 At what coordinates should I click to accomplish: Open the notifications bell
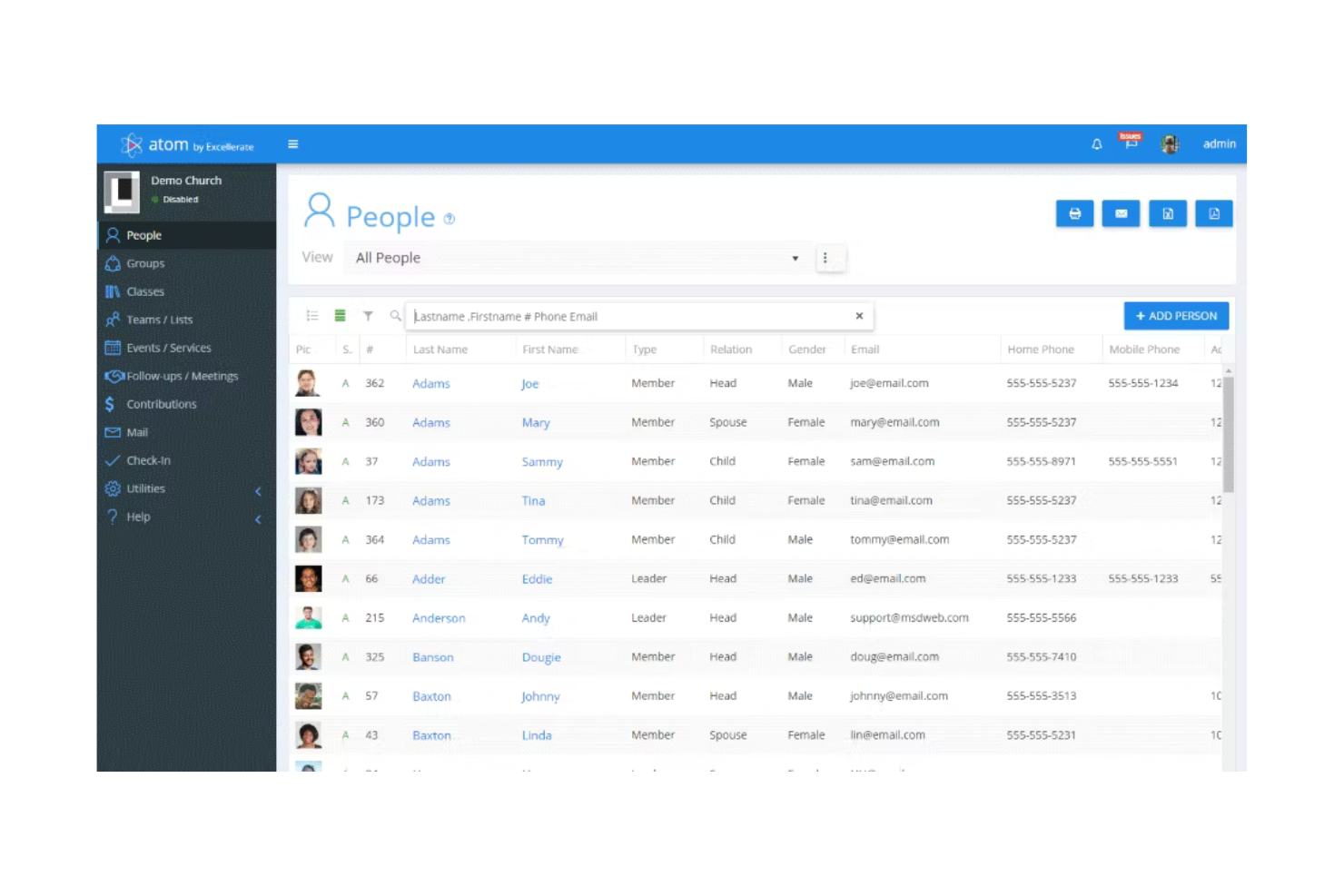point(1097,144)
